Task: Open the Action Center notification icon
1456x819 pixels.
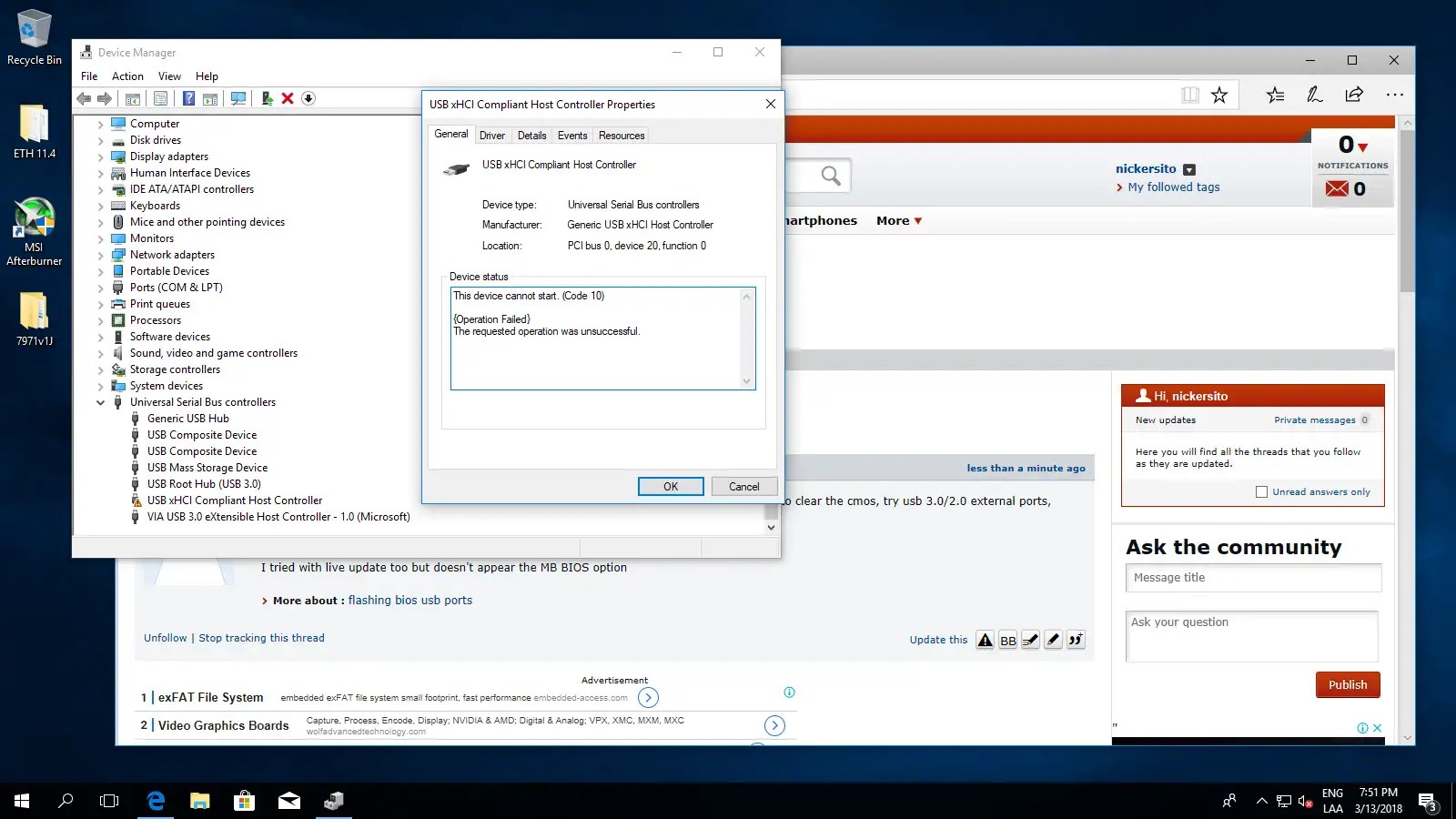Action: point(1427,802)
